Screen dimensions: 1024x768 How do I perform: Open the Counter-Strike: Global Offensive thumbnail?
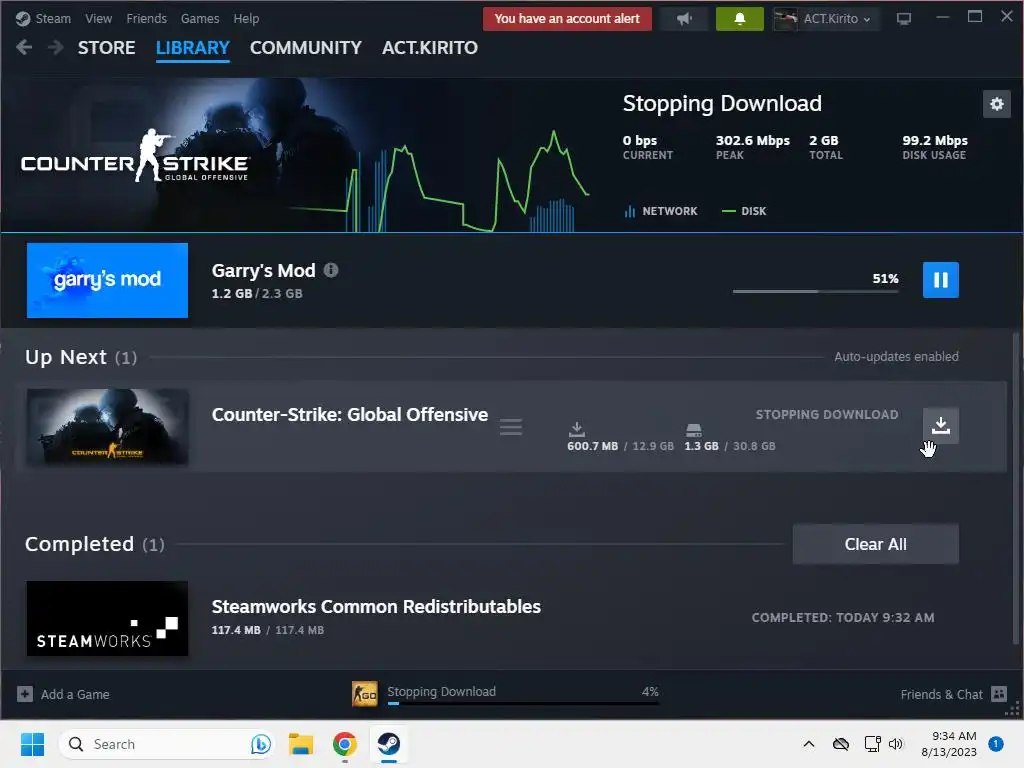(108, 426)
